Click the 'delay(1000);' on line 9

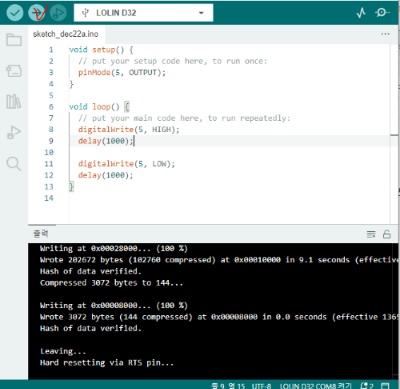[x=105, y=141]
